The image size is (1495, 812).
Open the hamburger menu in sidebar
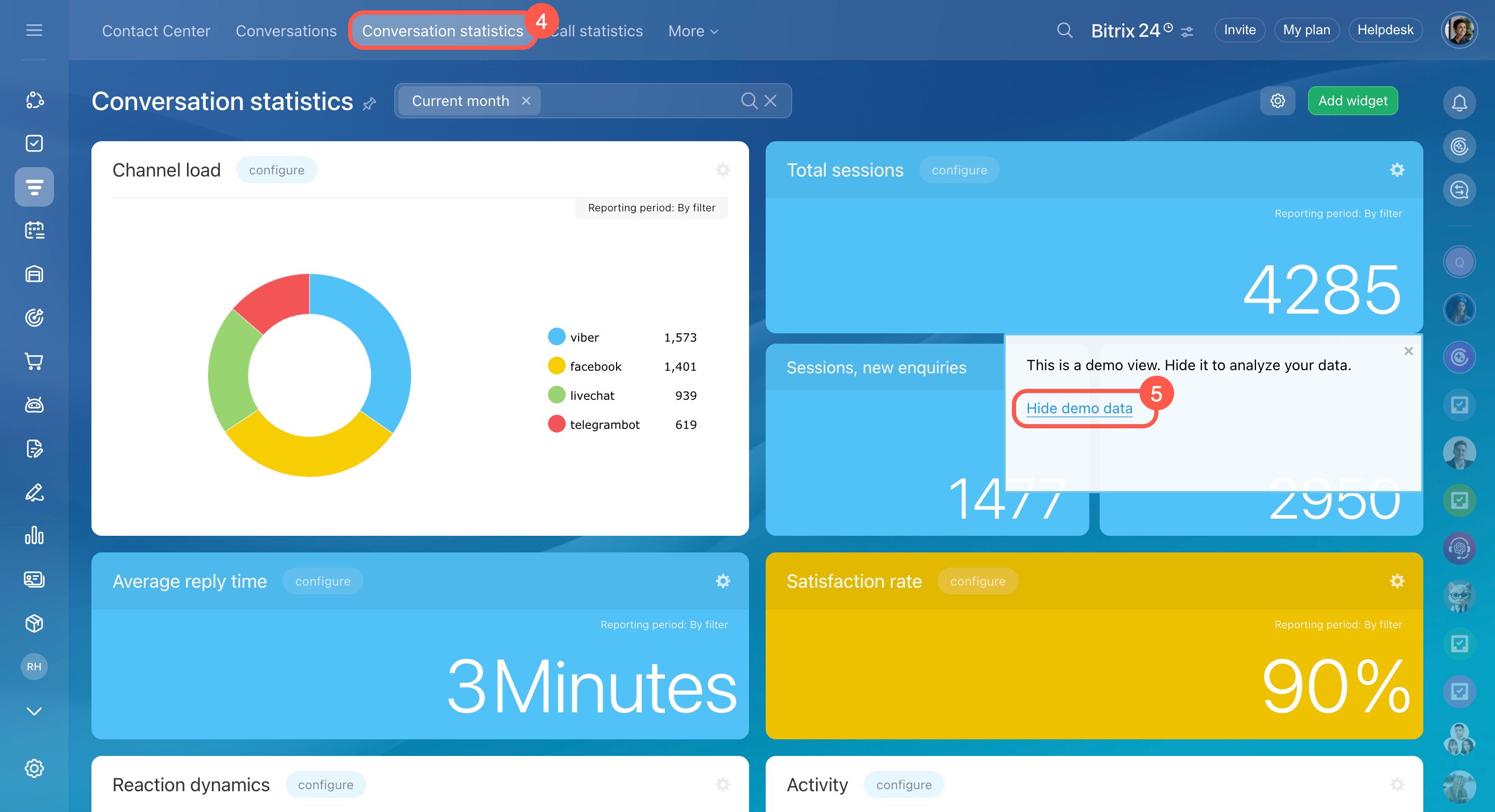click(34, 30)
